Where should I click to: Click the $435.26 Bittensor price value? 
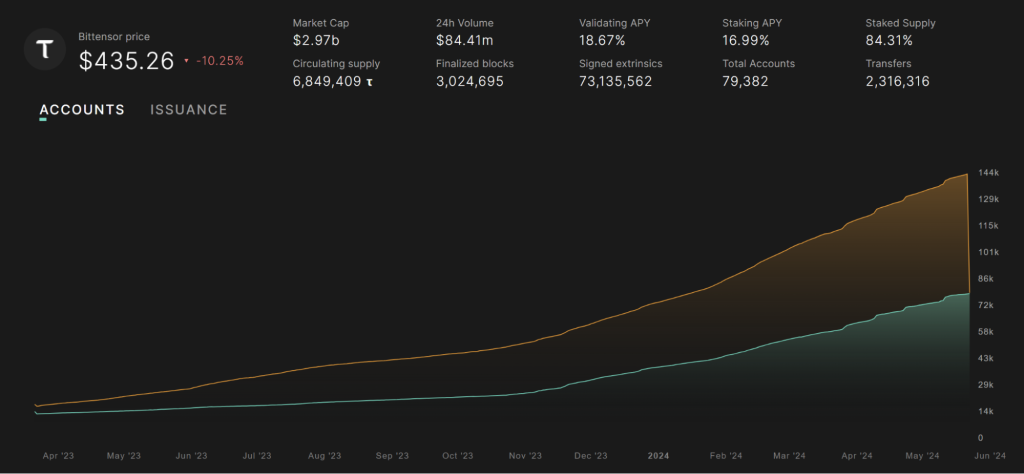pyautogui.click(x=127, y=60)
